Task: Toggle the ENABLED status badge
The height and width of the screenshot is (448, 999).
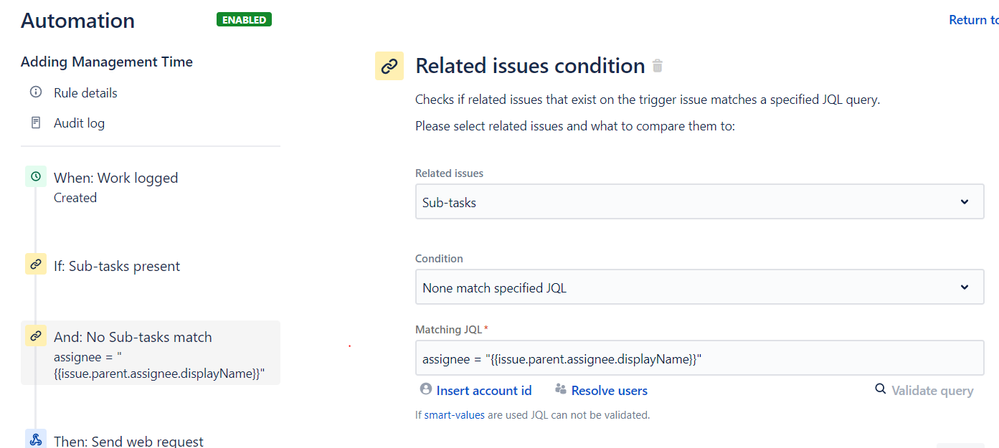Action: coord(244,19)
